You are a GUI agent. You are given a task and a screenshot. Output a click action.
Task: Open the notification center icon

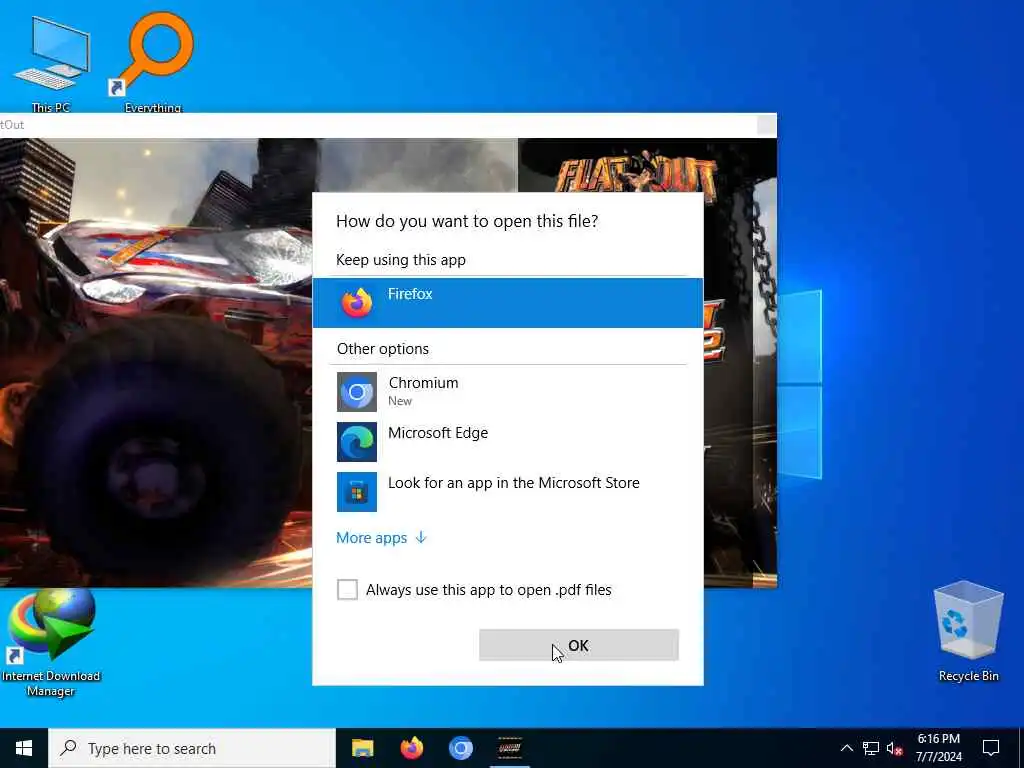pyautogui.click(x=991, y=748)
